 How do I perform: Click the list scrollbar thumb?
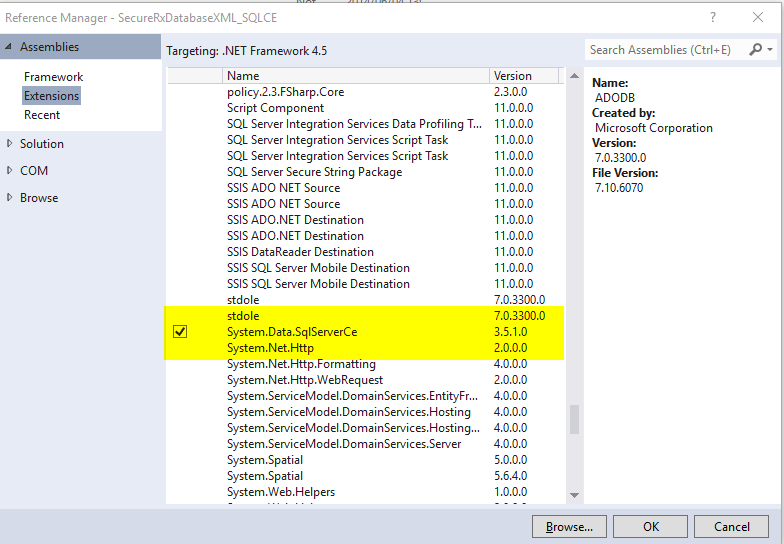click(574, 420)
